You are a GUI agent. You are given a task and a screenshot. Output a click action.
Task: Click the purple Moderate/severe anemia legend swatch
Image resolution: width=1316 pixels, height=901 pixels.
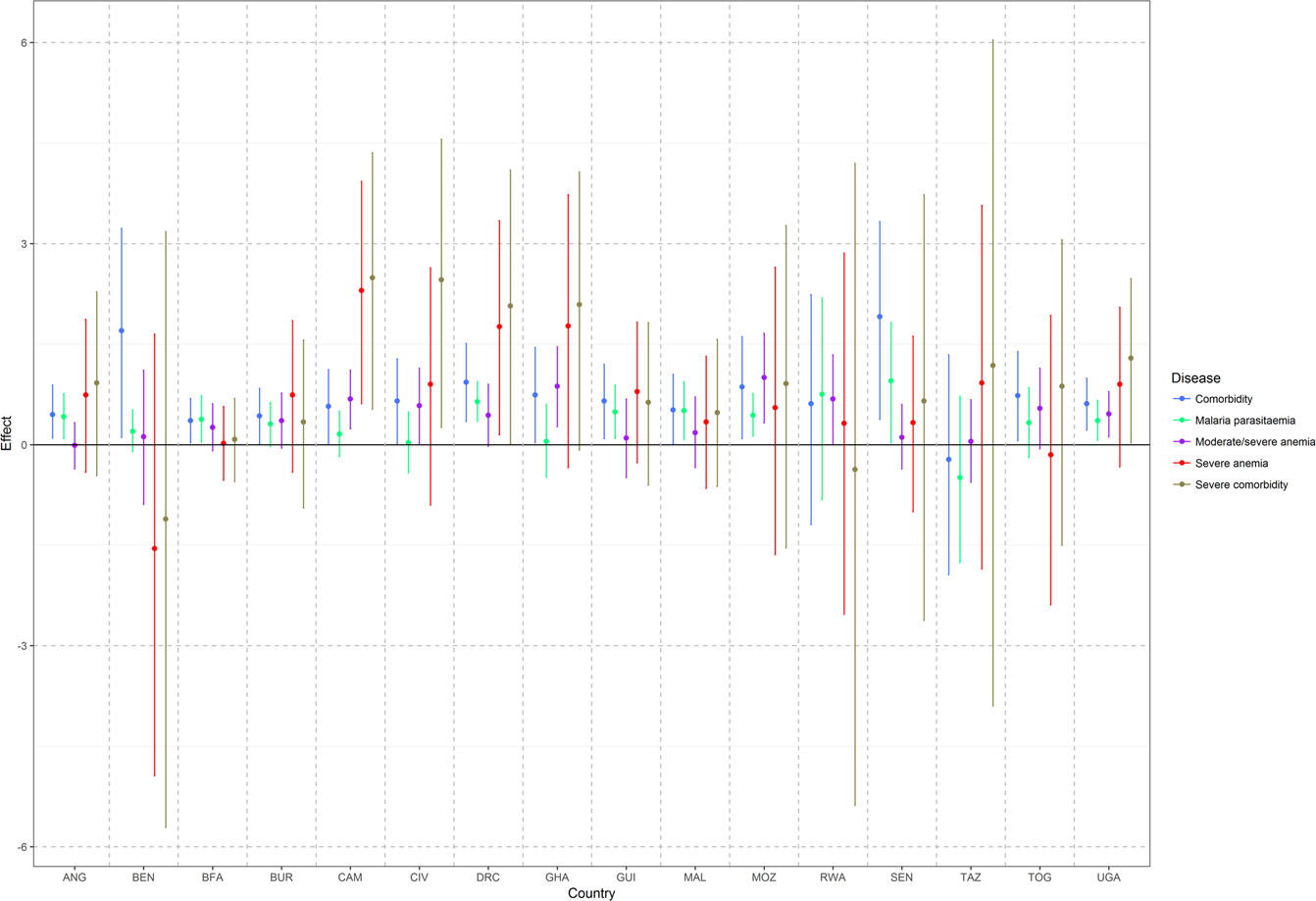[x=1182, y=442]
